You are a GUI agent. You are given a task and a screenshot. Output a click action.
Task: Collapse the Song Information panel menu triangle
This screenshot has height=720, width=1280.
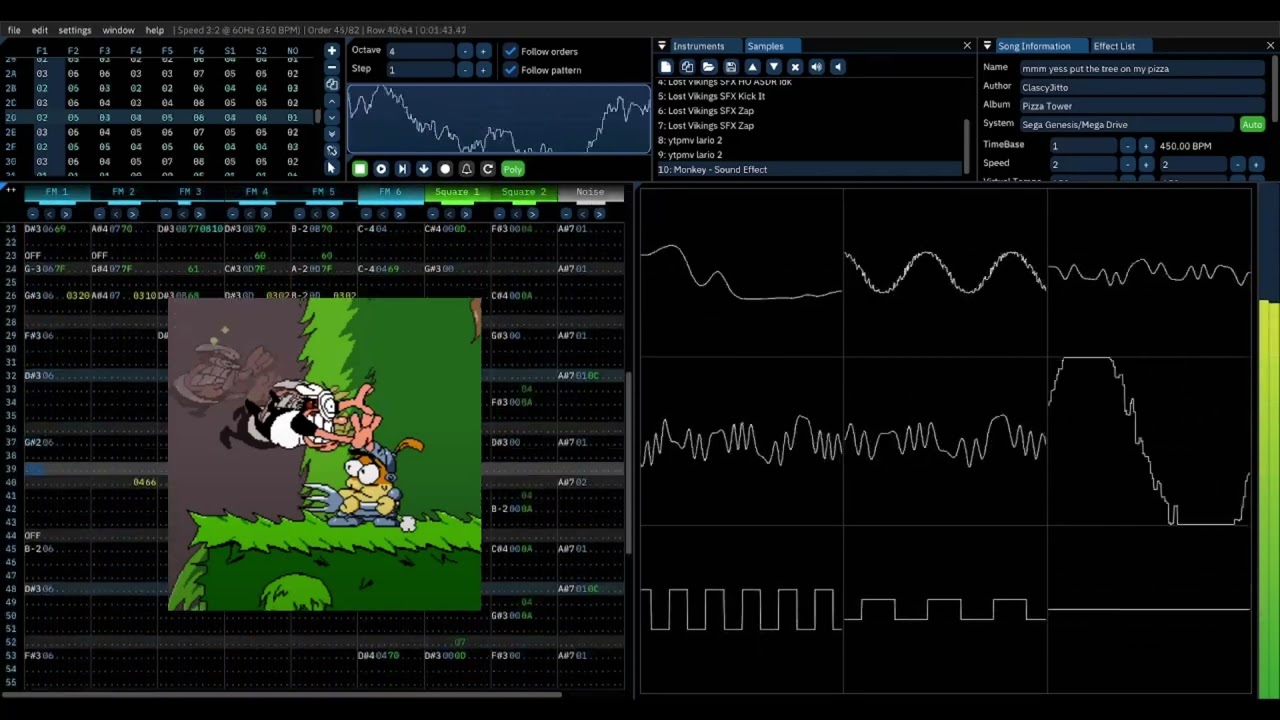(987, 46)
